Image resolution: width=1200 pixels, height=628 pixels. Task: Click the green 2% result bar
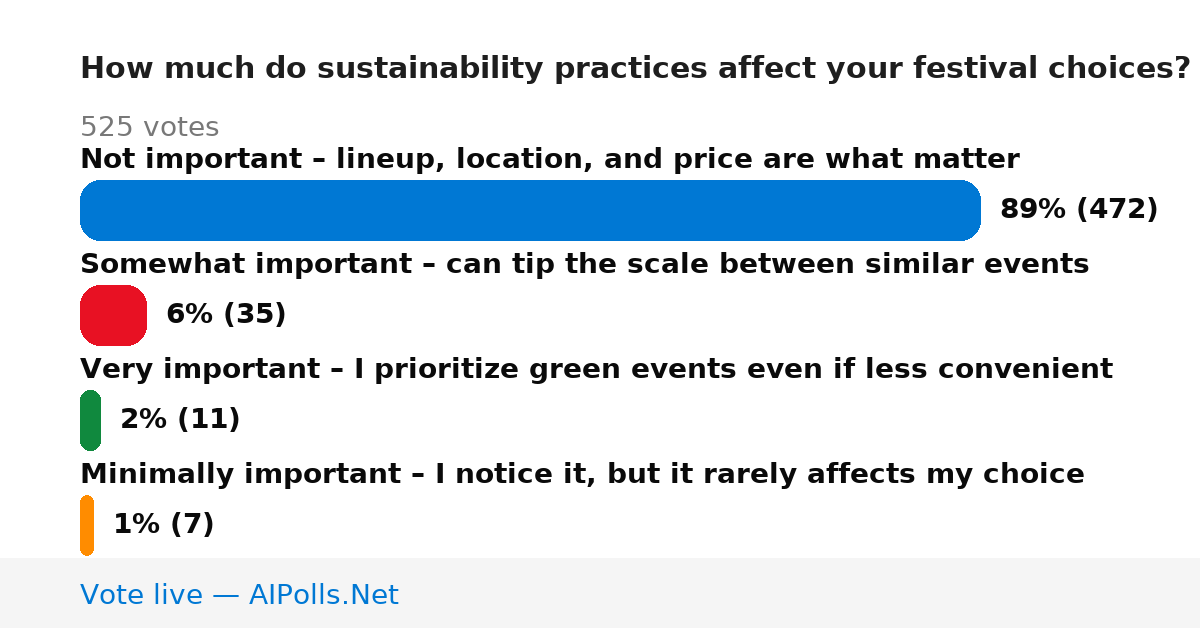90,420
